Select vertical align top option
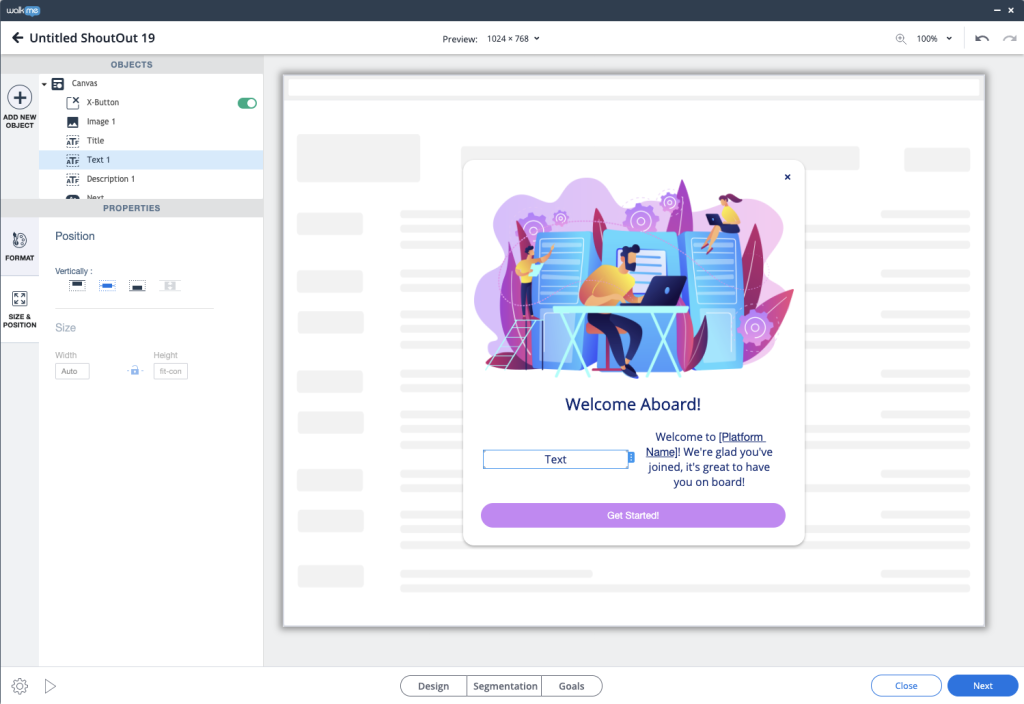 [x=77, y=286]
